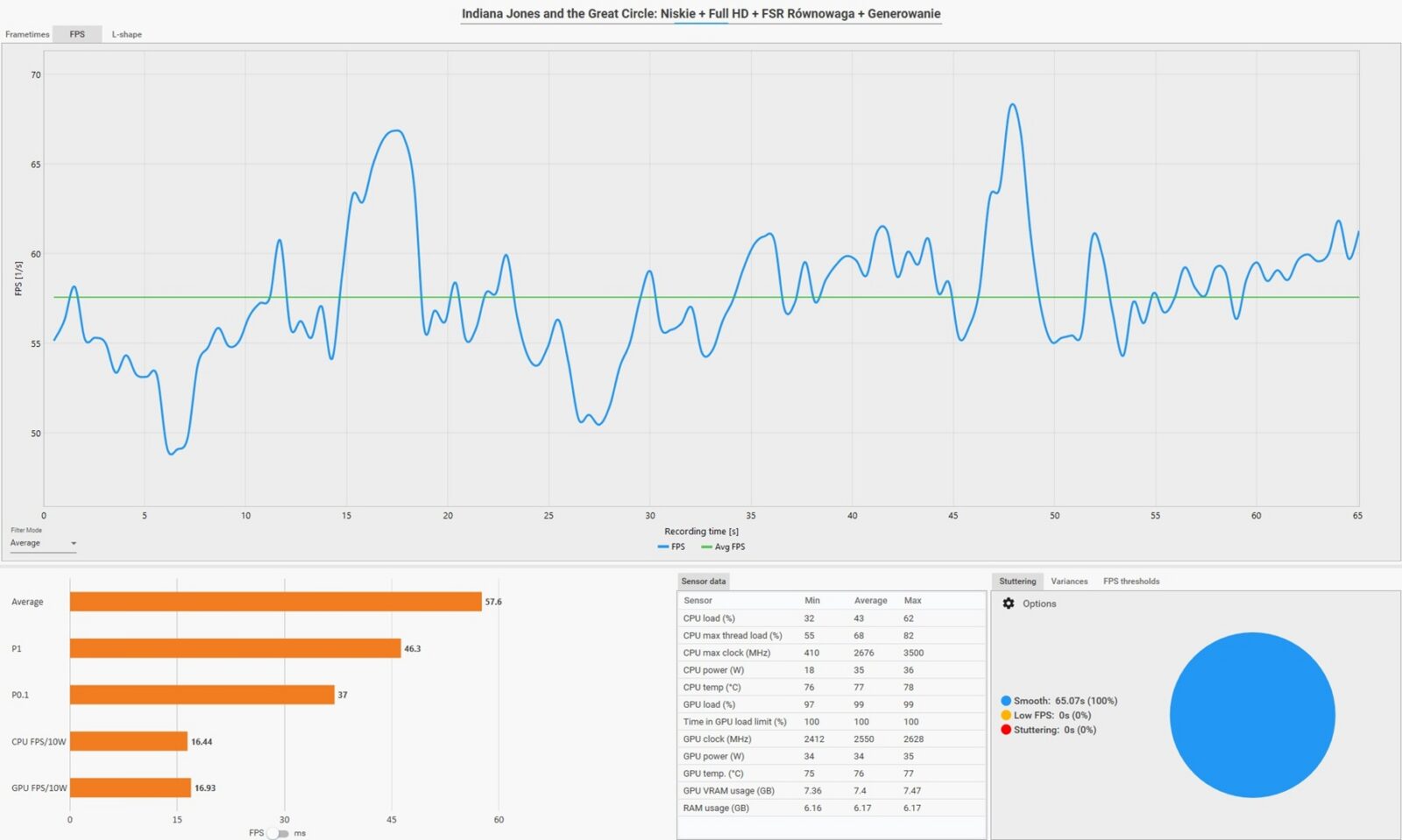The width and height of the screenshot is (1402, 840).
Task: Open the L-shape tab
Action: point(126,34)
